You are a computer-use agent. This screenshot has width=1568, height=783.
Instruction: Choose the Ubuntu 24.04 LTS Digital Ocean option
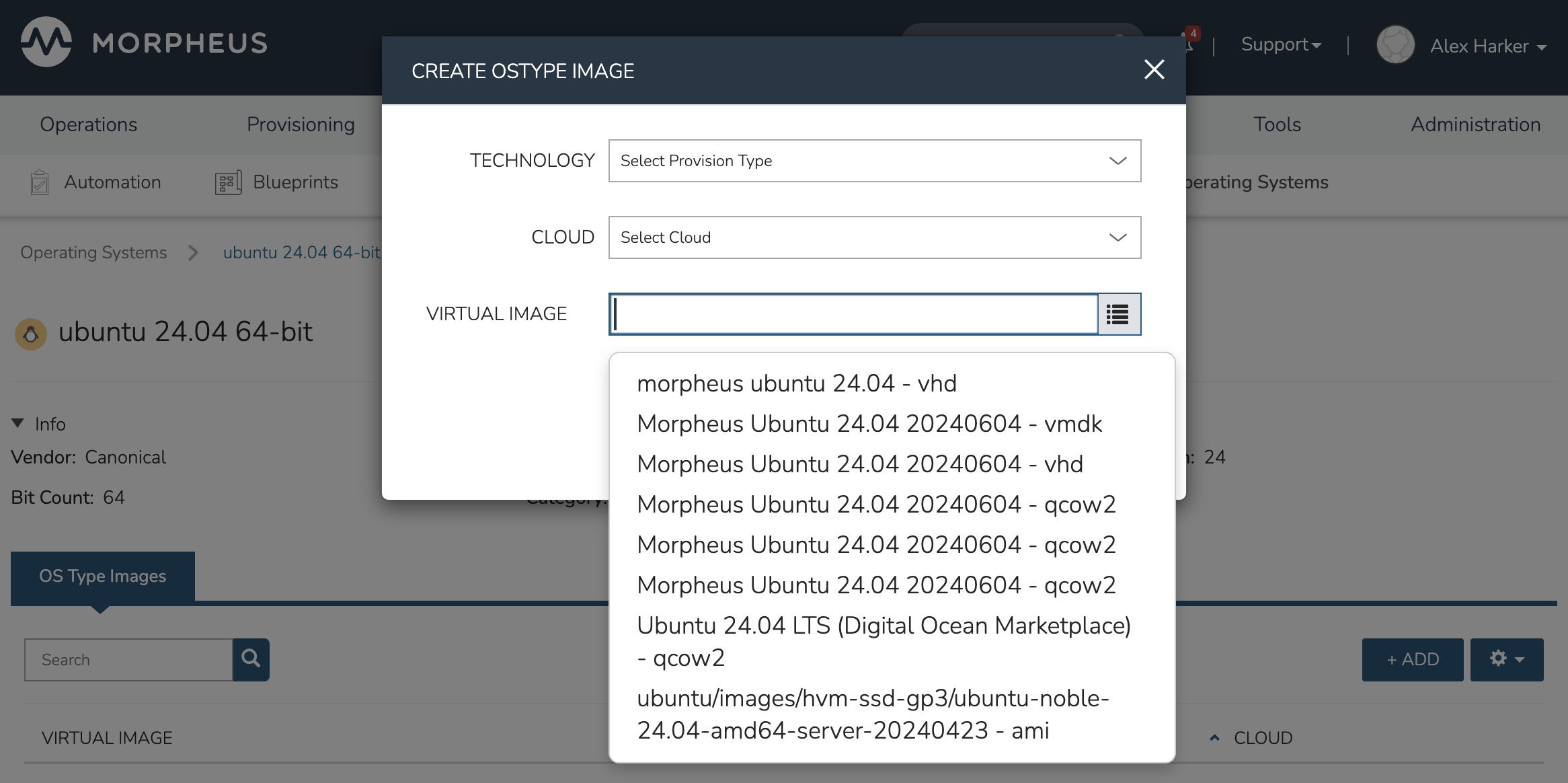883,641
